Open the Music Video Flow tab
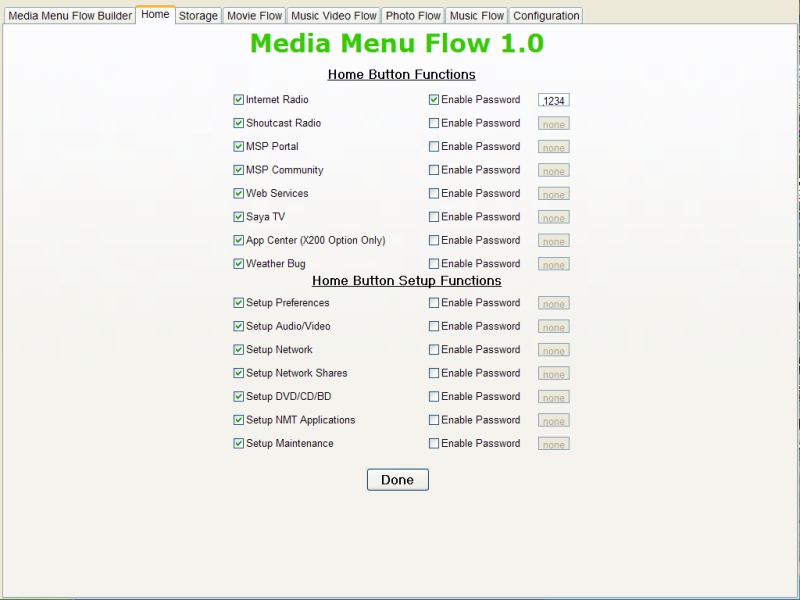 (x=334, y=16)
